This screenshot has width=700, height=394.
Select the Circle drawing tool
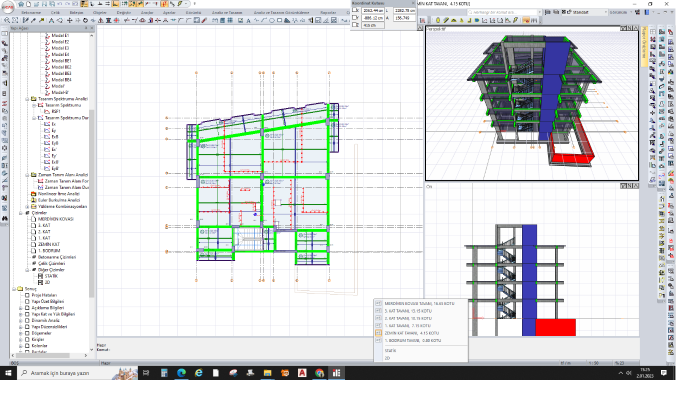click(x=271, y=20)
